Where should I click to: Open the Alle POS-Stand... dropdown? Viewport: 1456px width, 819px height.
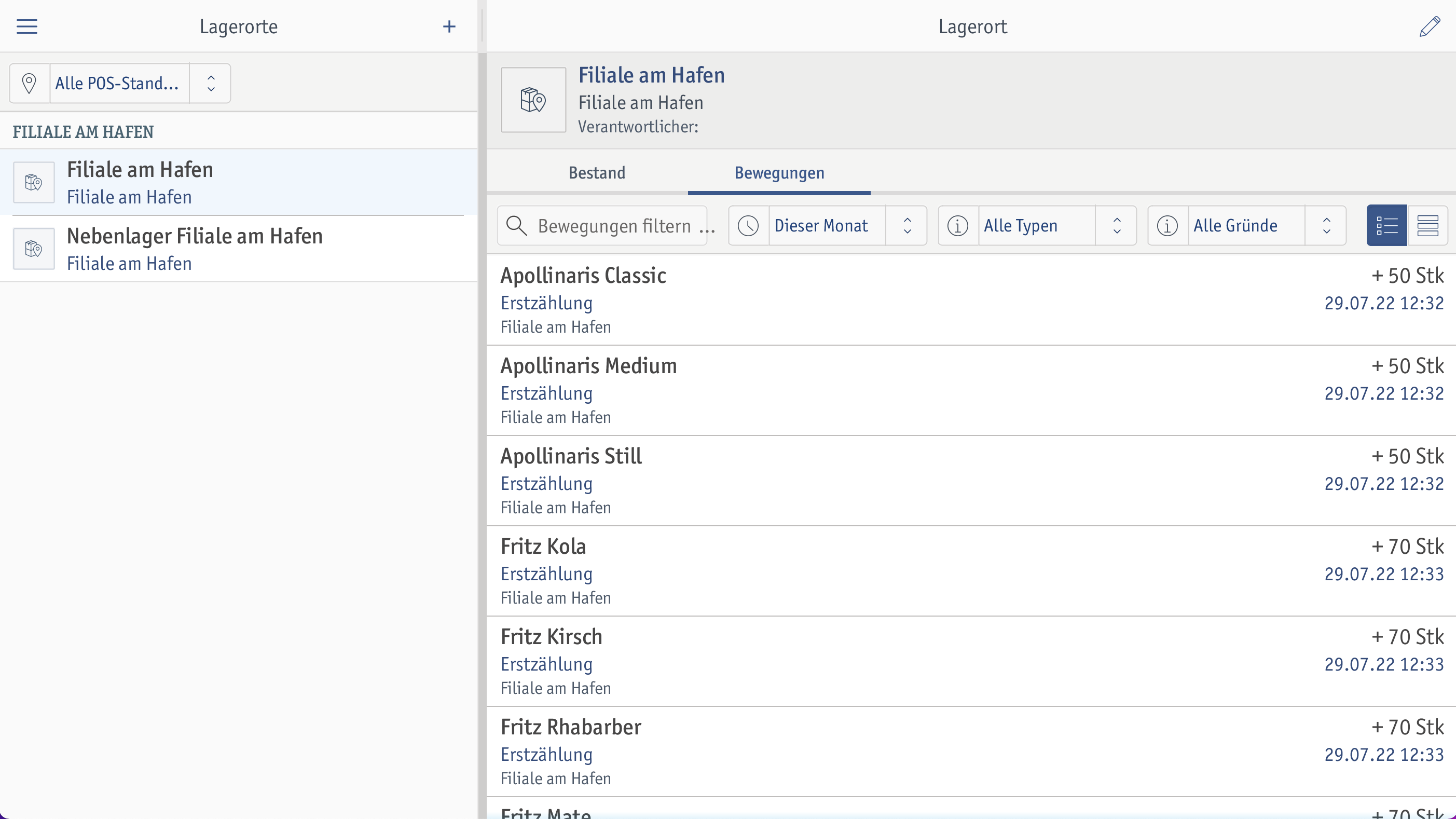coord(119,83)
